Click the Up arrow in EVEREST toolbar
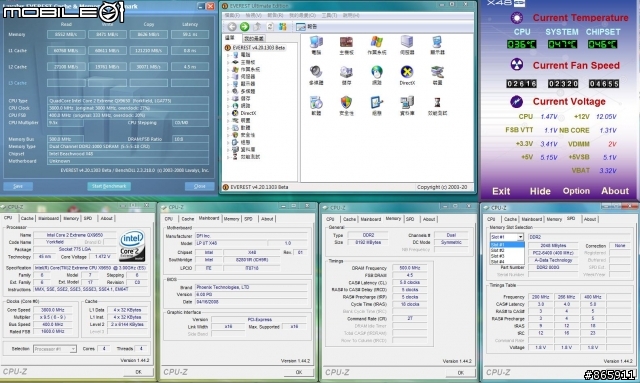The image size is (640, 383). click(x=257, y=27)
